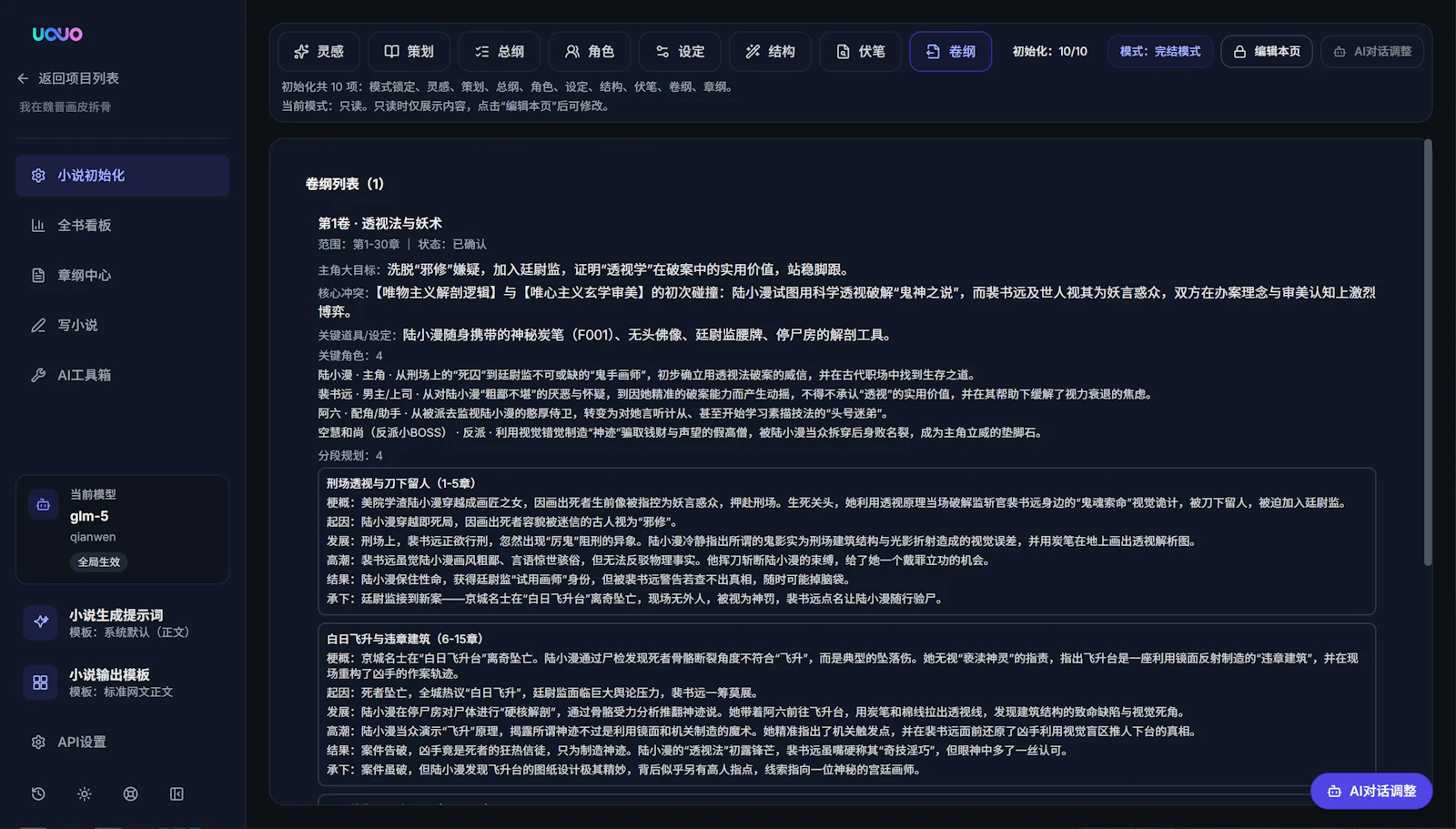Open the 伏笔 tab

coord(860,52)
